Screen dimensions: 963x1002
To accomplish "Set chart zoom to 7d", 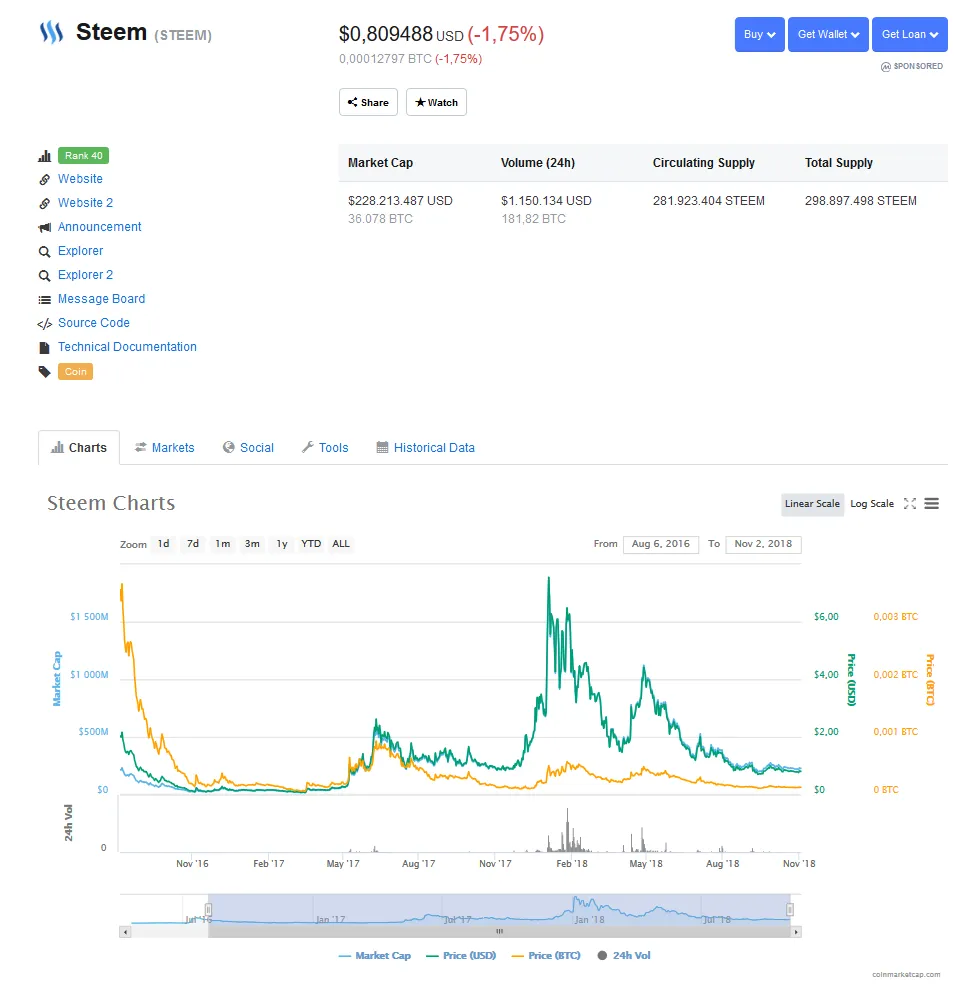I will pyautogui.click(x=193, y=544).
